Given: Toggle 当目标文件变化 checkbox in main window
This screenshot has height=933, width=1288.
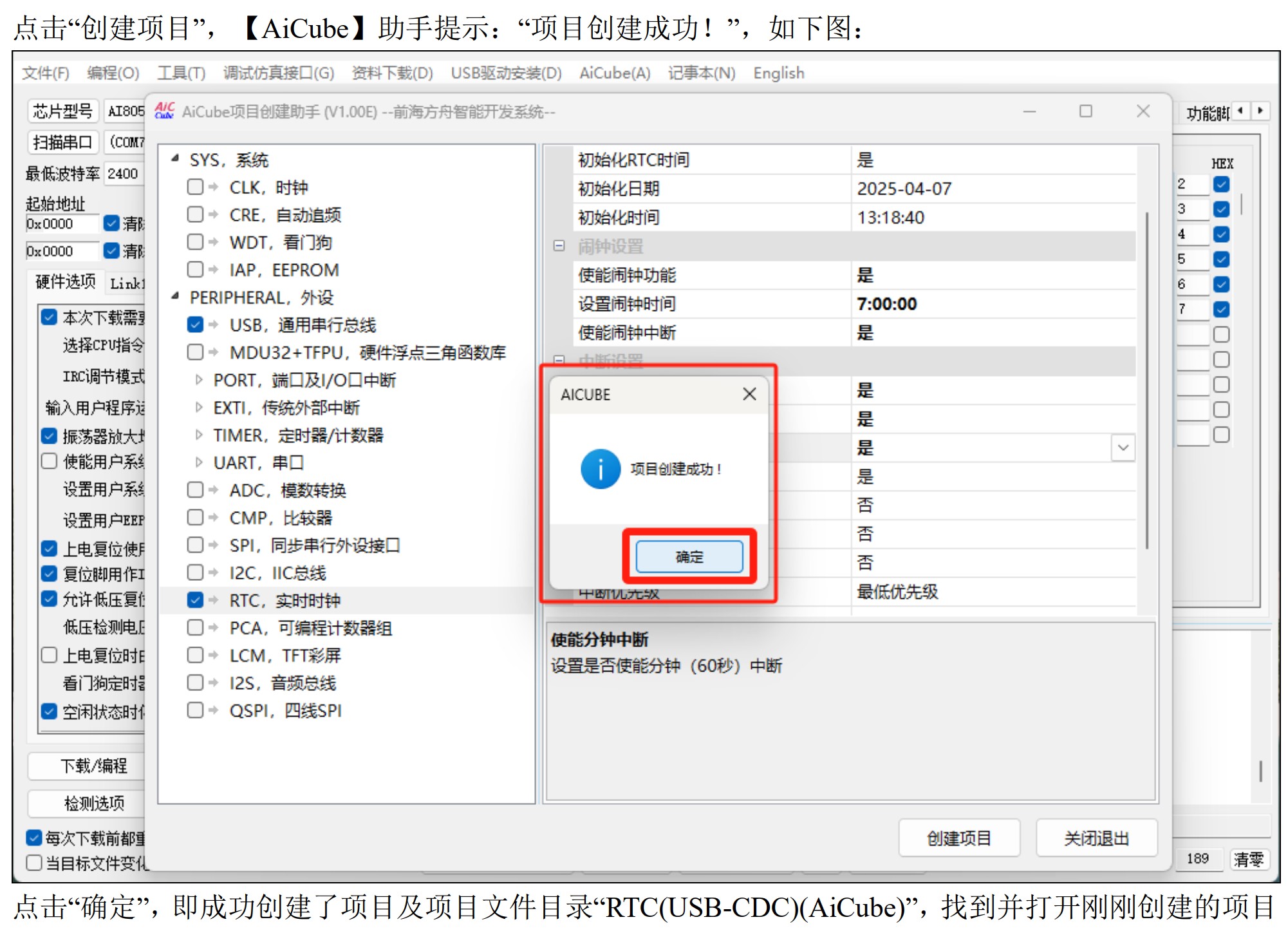Looking at the screenshot, I should [x=34, y=863].
